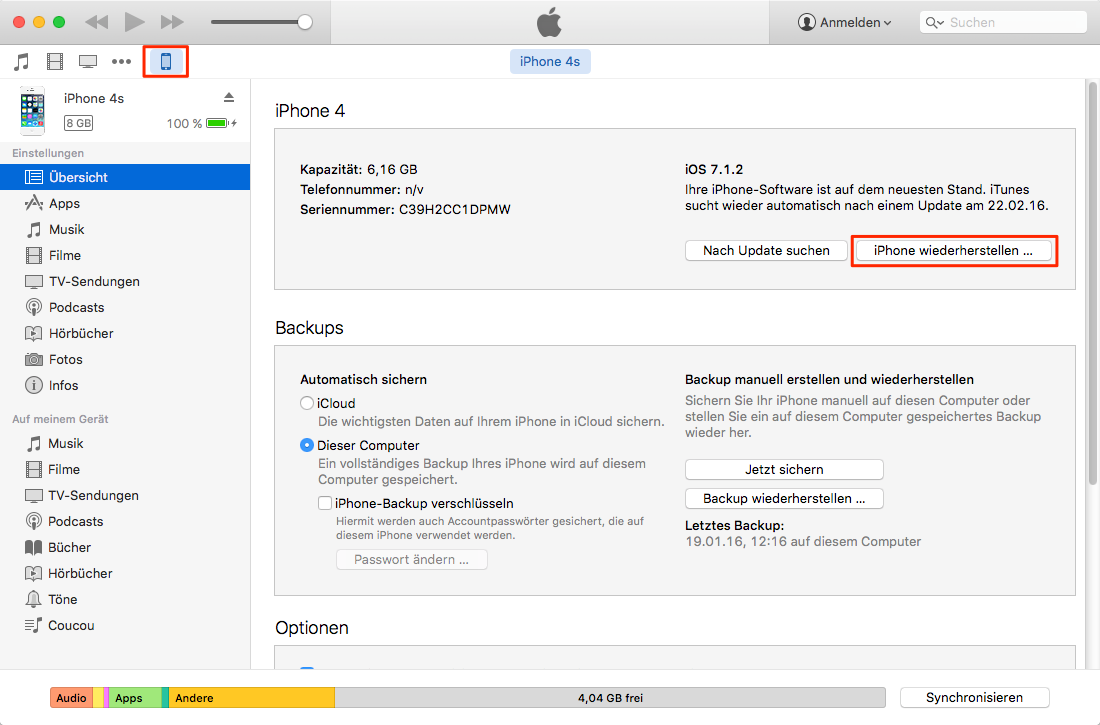Image resolution: width=1100 pixels, height=725 pixels.
Task: Open Übersicht in Einstellungen
Action: (125, 178)
